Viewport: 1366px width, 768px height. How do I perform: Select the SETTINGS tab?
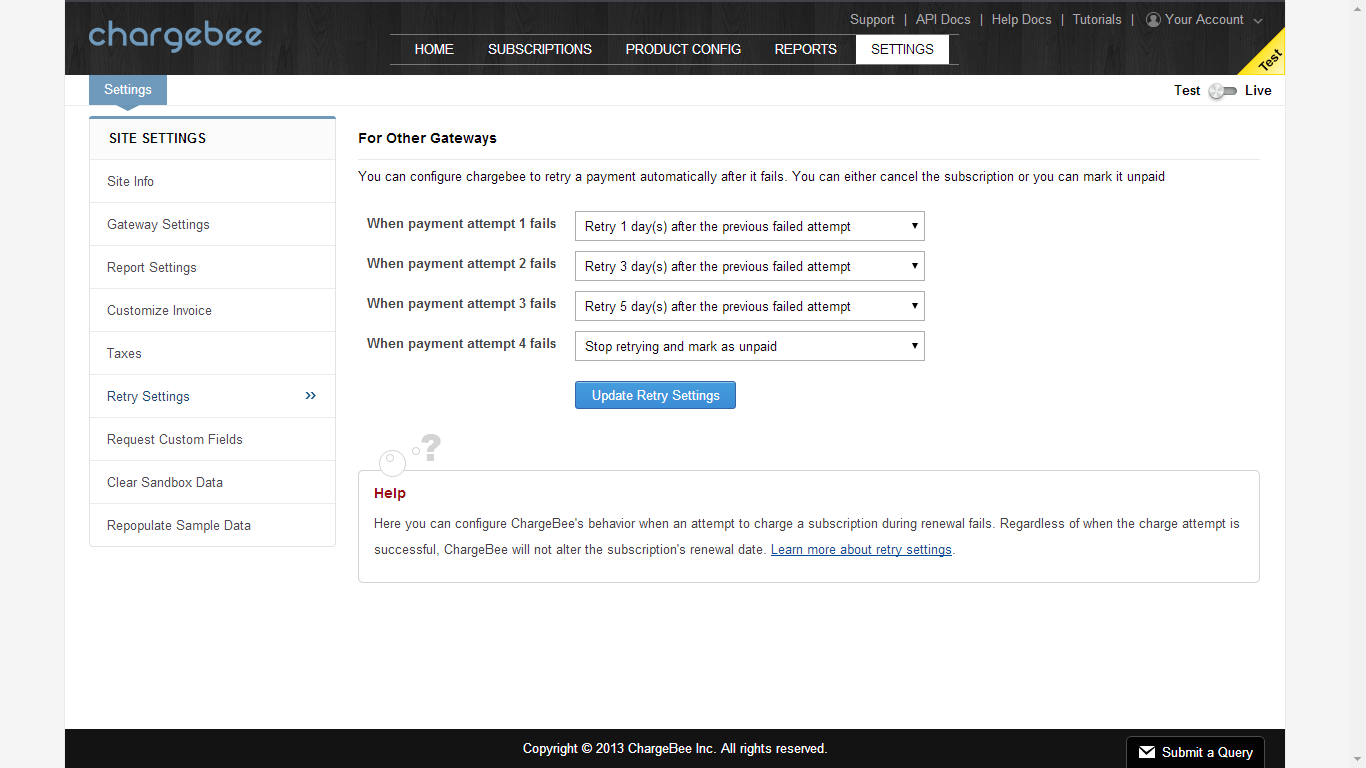point(902,49)
